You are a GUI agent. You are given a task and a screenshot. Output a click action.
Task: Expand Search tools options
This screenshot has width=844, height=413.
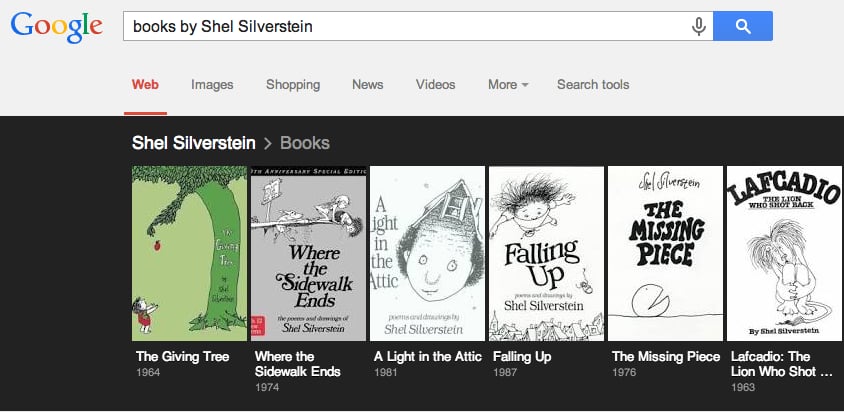(593, 85)
